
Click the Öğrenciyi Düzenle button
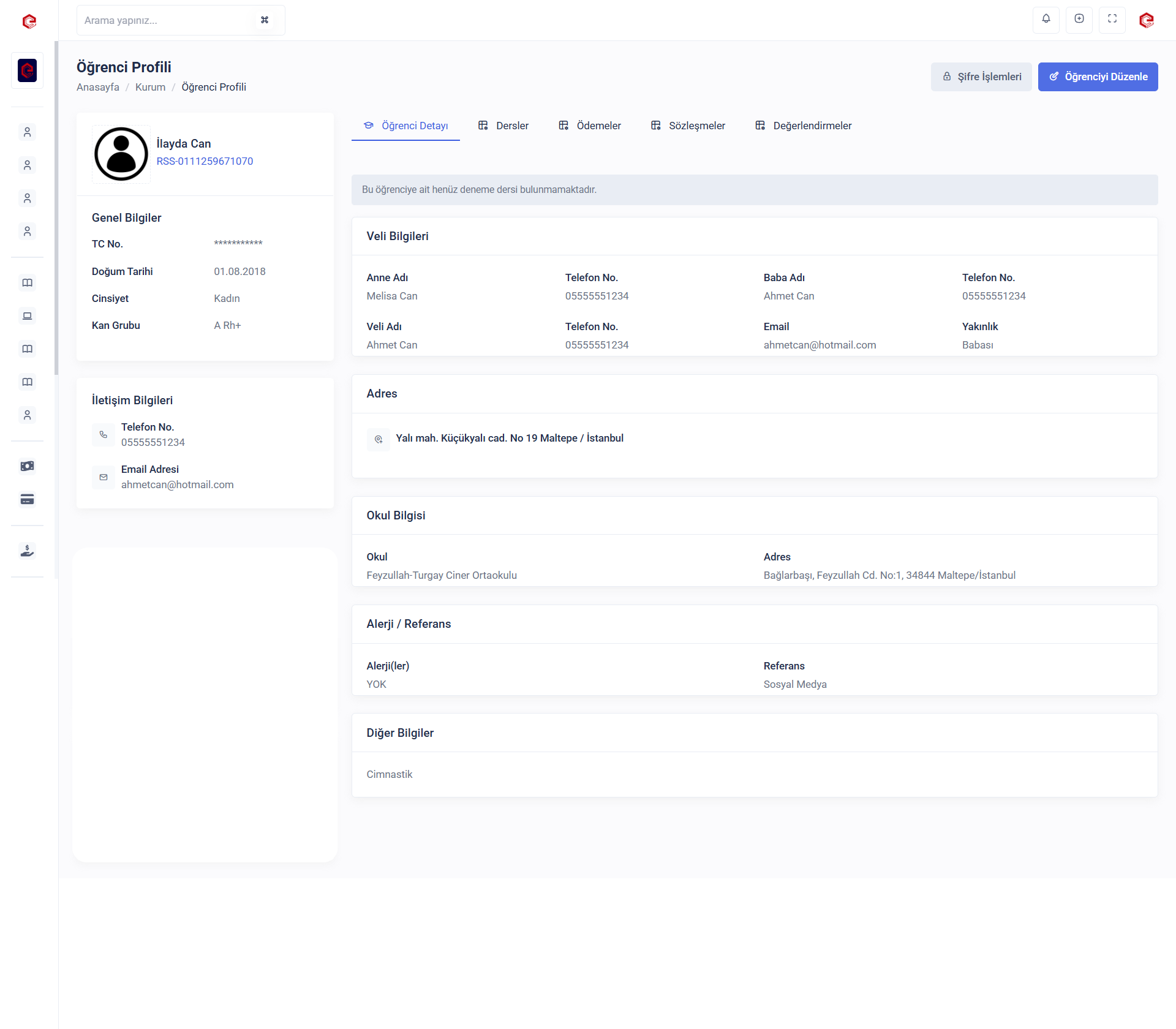click(x=1098, y=77)
